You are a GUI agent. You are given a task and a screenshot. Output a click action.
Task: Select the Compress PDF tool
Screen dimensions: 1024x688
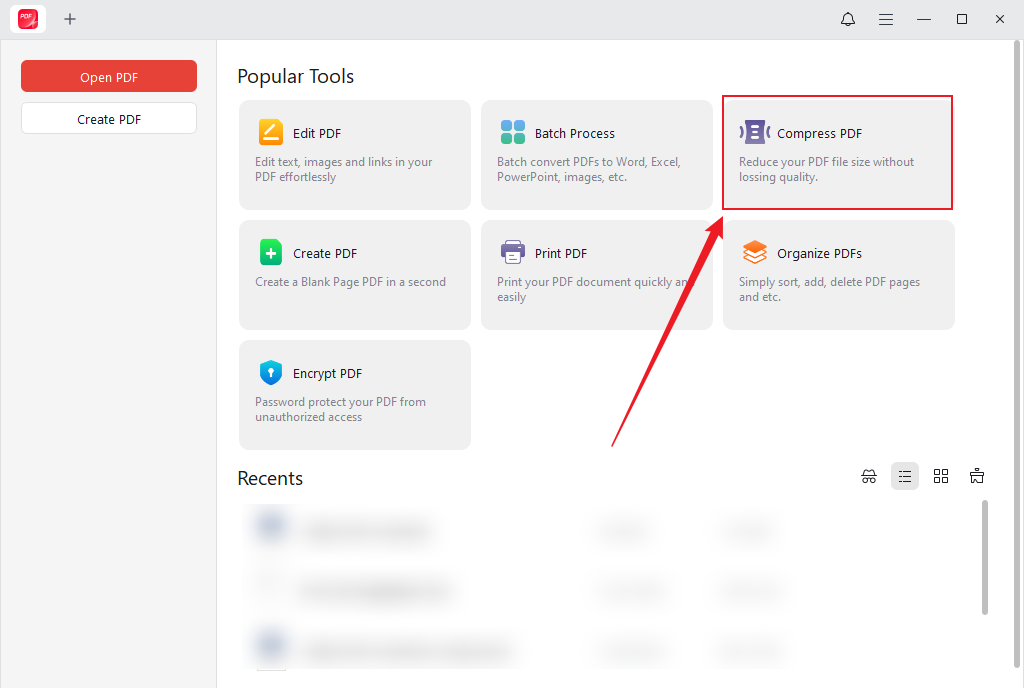[837, 152]
